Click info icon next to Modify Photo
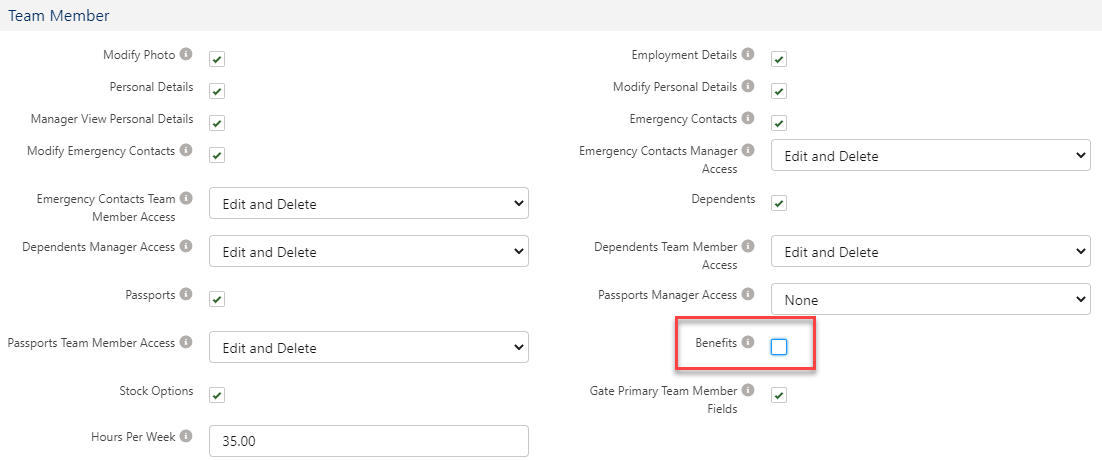Screen dimensions: 1102x461 point(185,55)
